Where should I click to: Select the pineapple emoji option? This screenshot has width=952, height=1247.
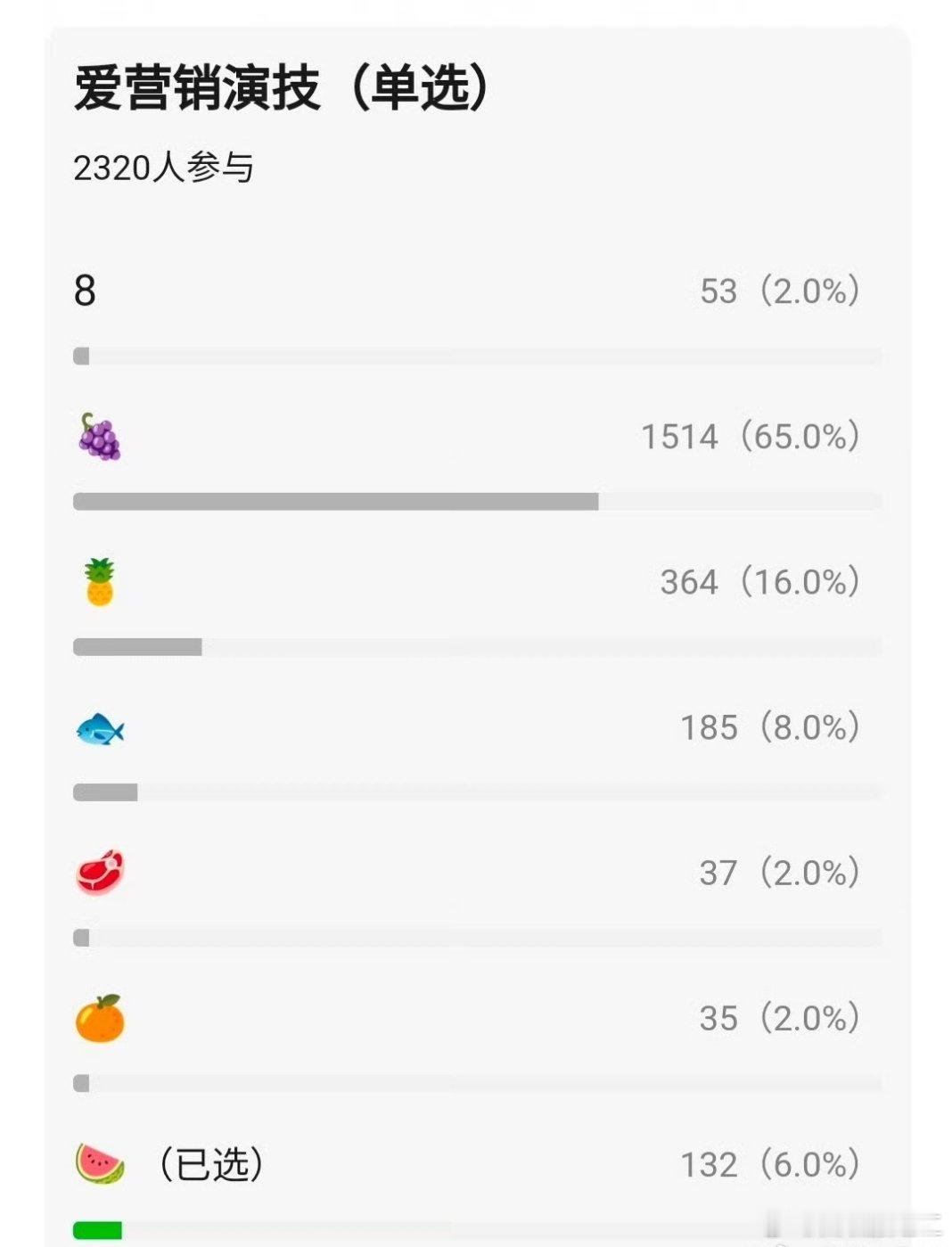100,582
